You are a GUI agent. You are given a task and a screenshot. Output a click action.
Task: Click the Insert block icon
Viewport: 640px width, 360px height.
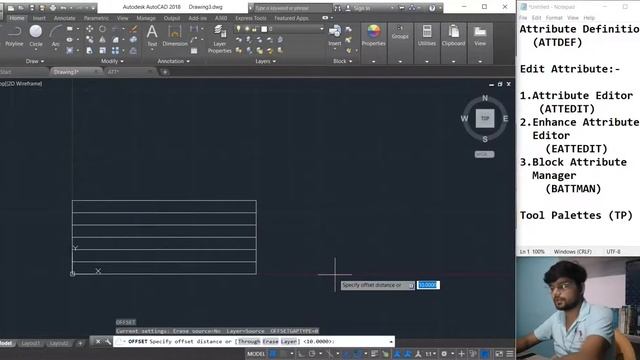tap(335, 32)
